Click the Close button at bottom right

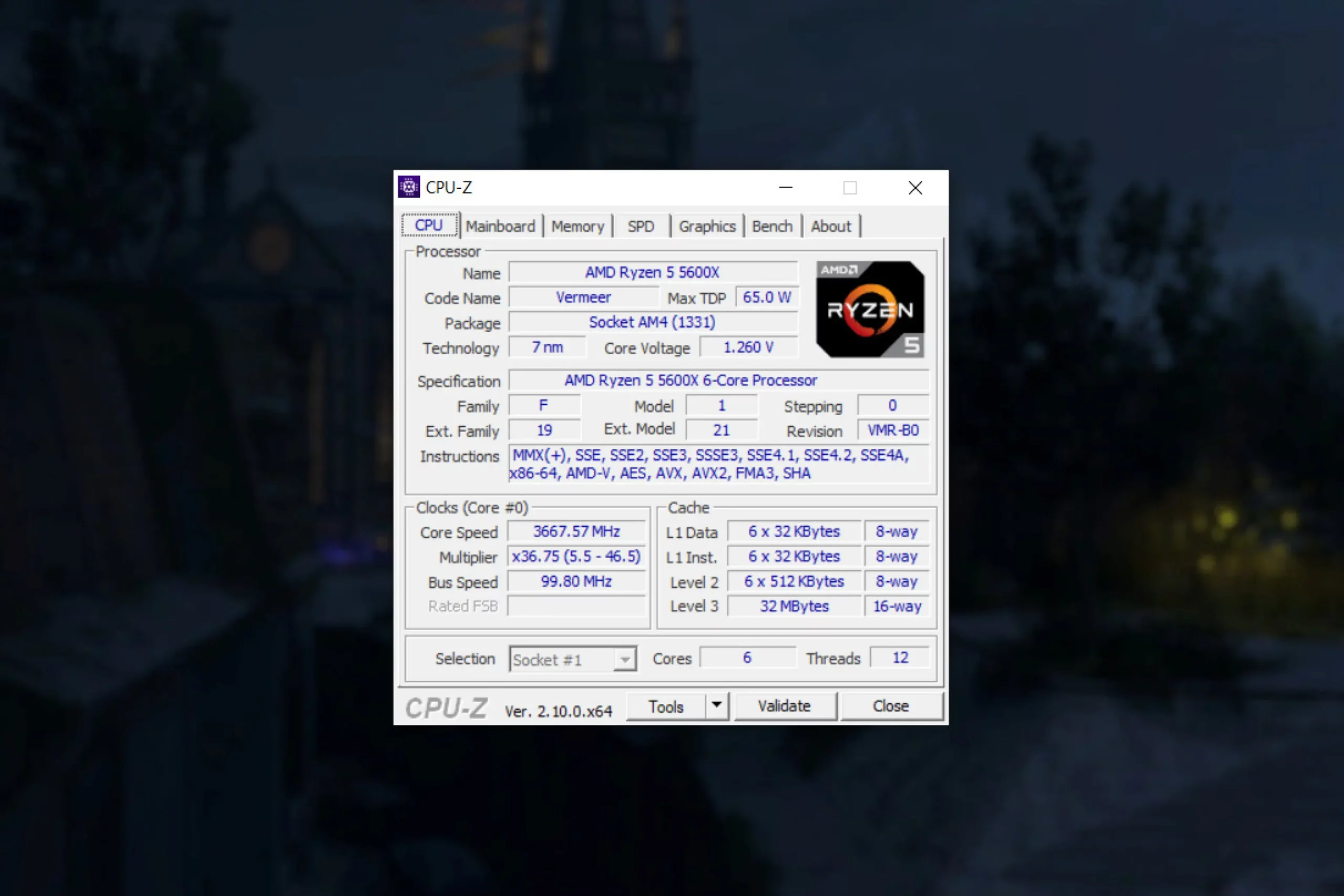coord(890,705)
